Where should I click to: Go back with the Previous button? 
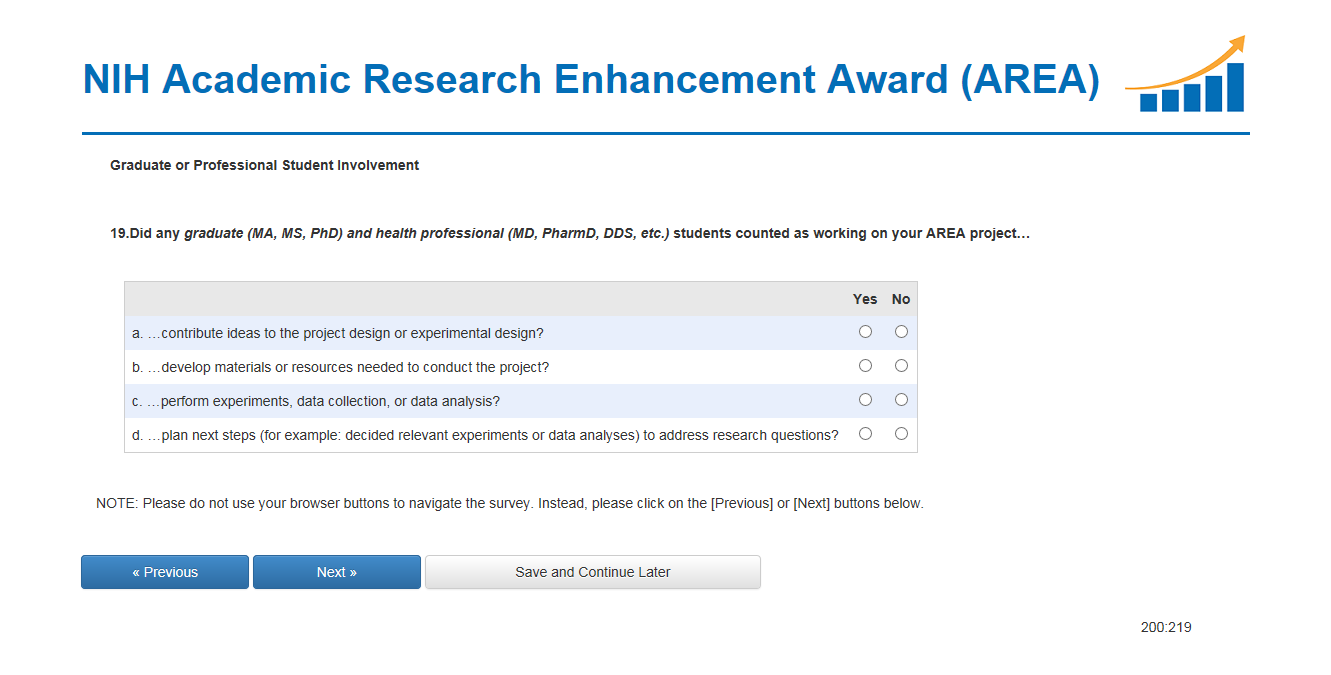(x=165, y=572)
